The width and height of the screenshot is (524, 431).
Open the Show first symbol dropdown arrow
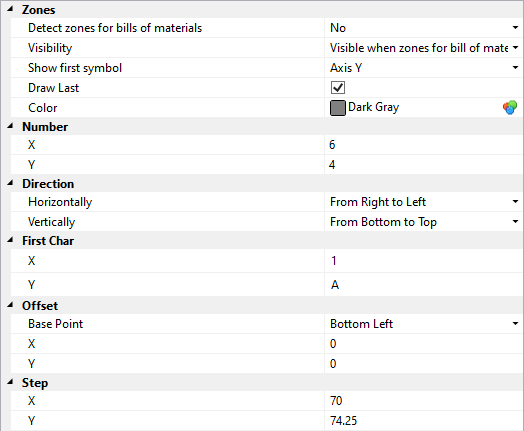click(515, 68)
